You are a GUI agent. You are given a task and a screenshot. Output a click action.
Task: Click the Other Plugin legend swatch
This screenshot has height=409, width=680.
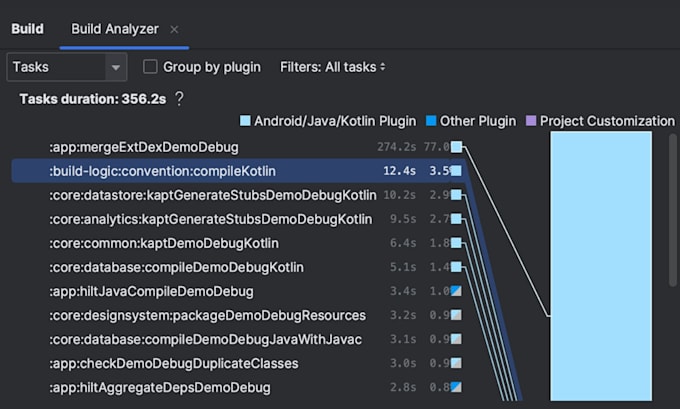pyautogui.click(x=431, y=121)
